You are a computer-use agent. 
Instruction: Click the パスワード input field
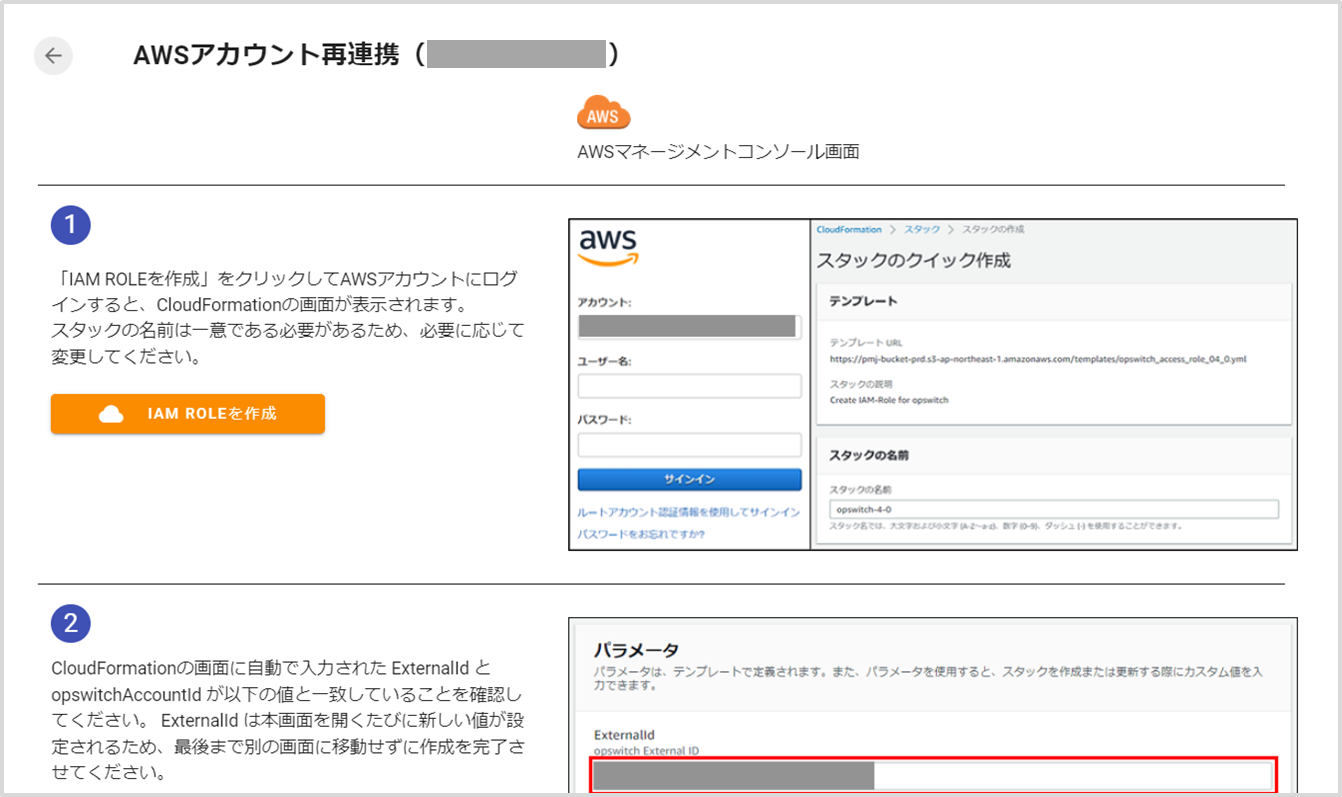(x=689, y=444)
